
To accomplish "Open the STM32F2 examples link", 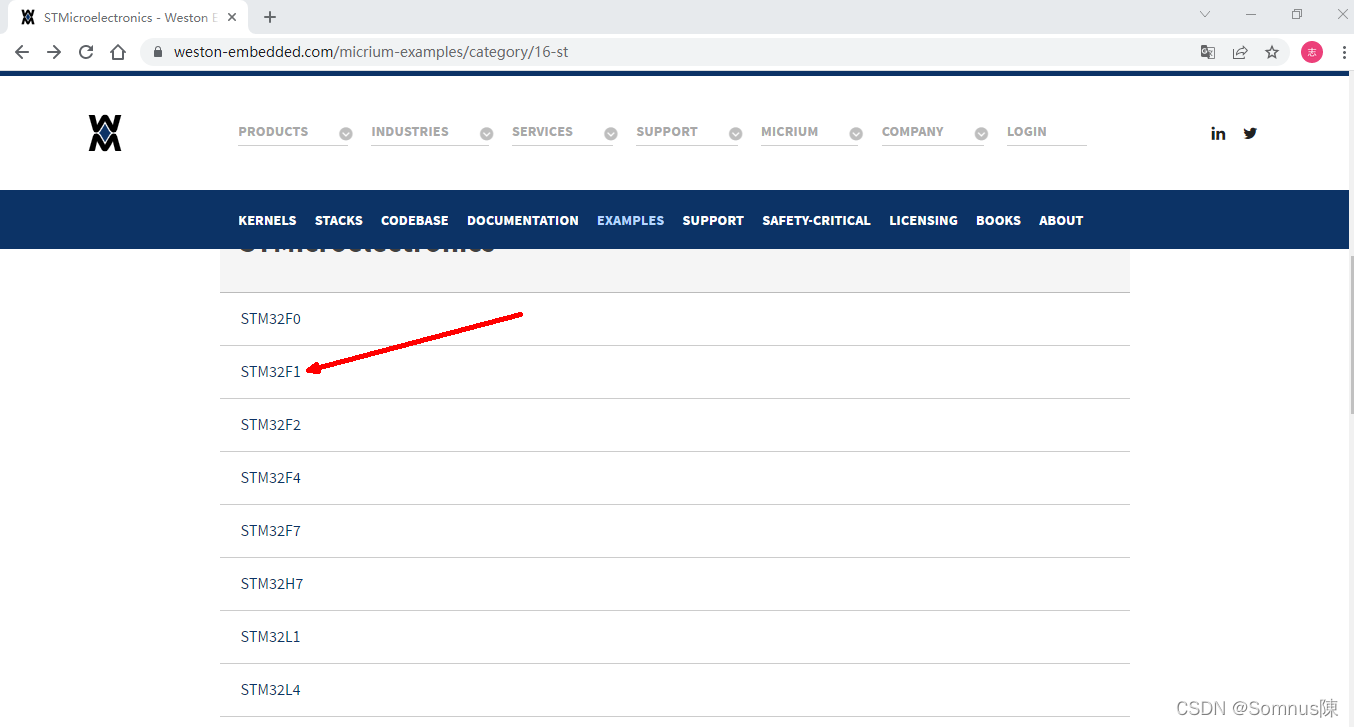I will tap(270, 425).
